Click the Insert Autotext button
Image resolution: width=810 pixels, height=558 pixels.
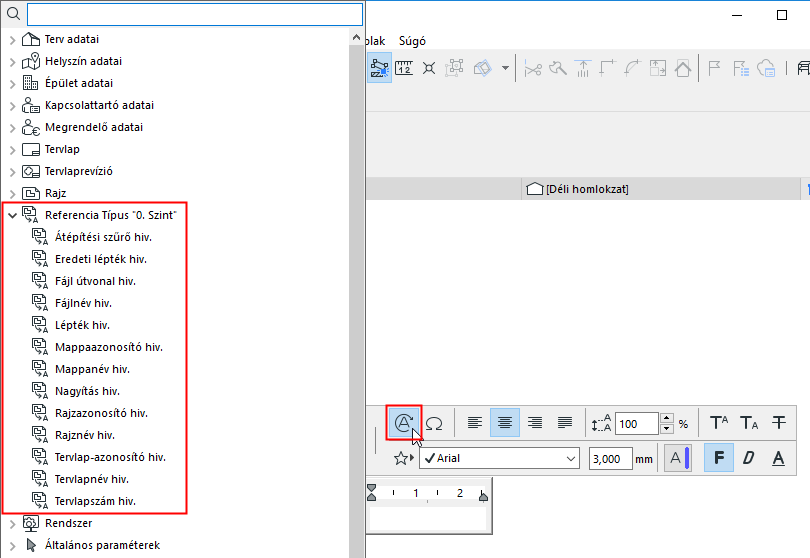click(x=403, y=423)
